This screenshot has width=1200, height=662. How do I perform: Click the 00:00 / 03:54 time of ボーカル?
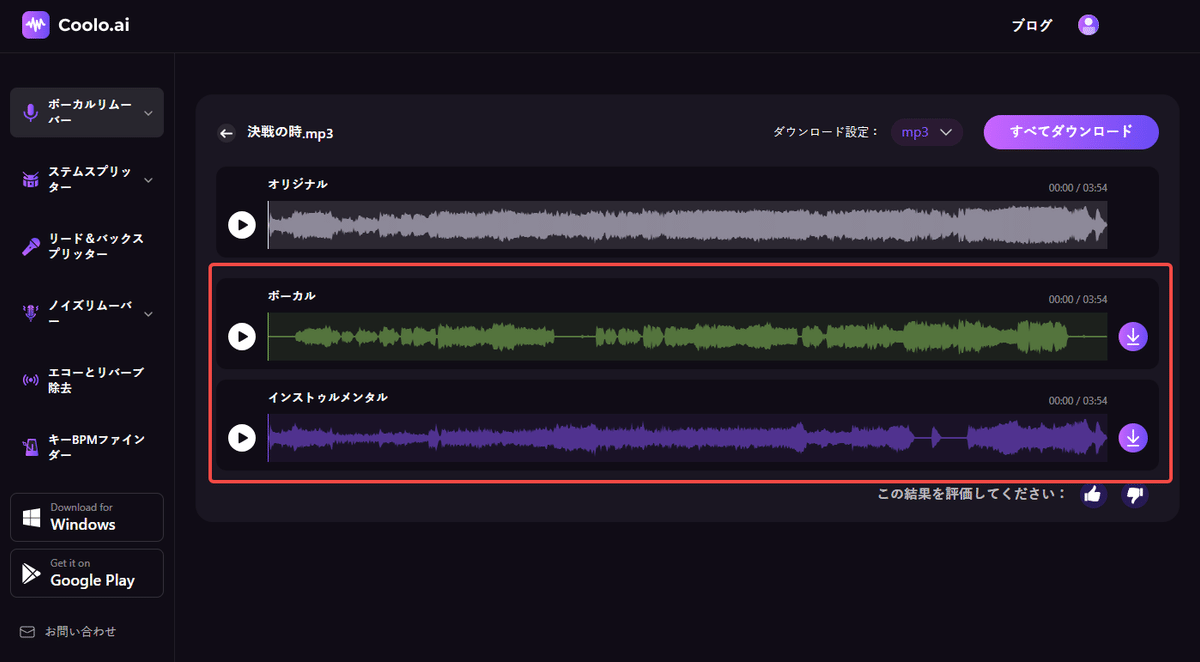(x=1078, y=299)
